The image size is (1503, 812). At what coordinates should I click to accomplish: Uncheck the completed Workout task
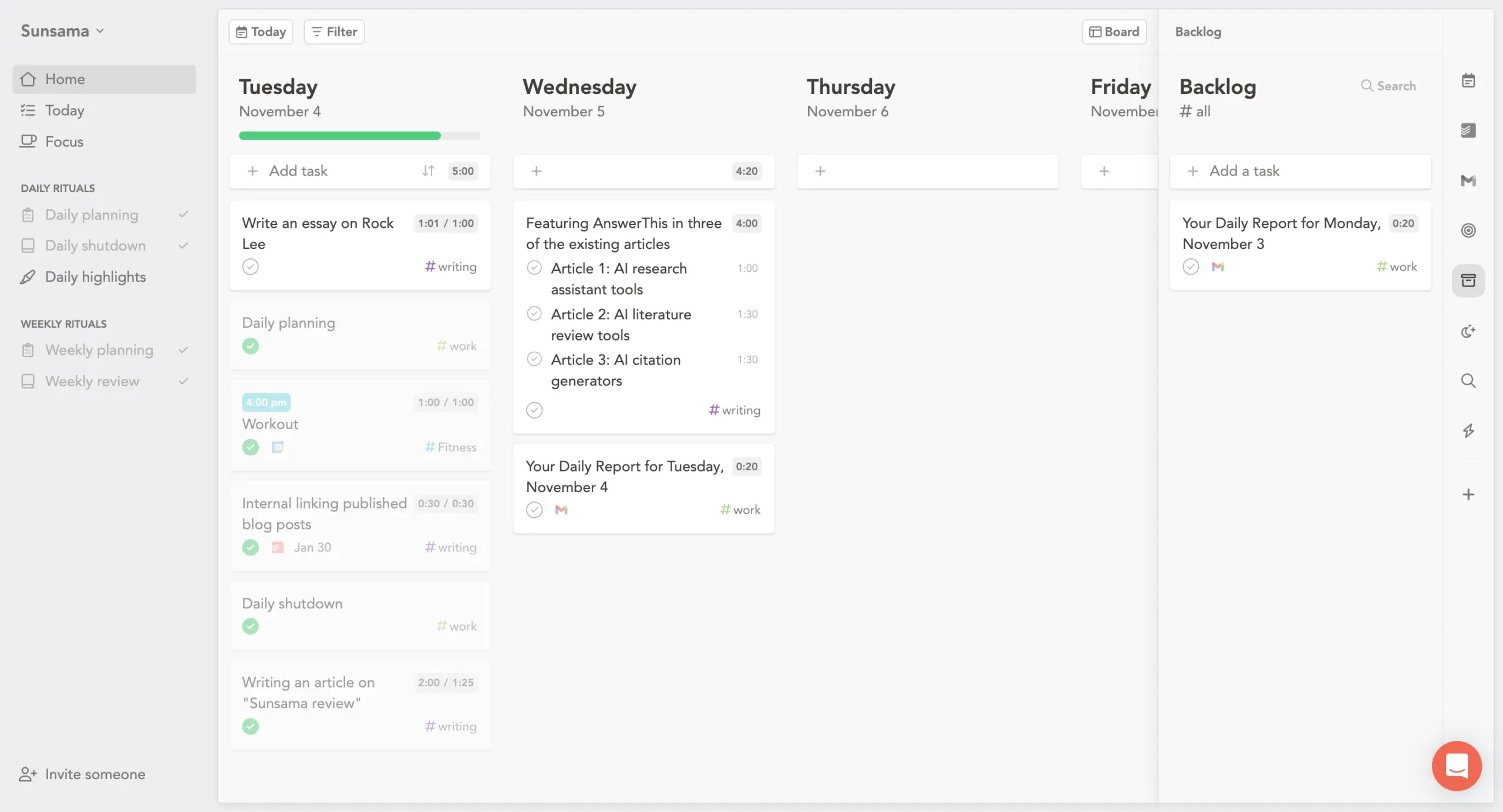(251, 447)
